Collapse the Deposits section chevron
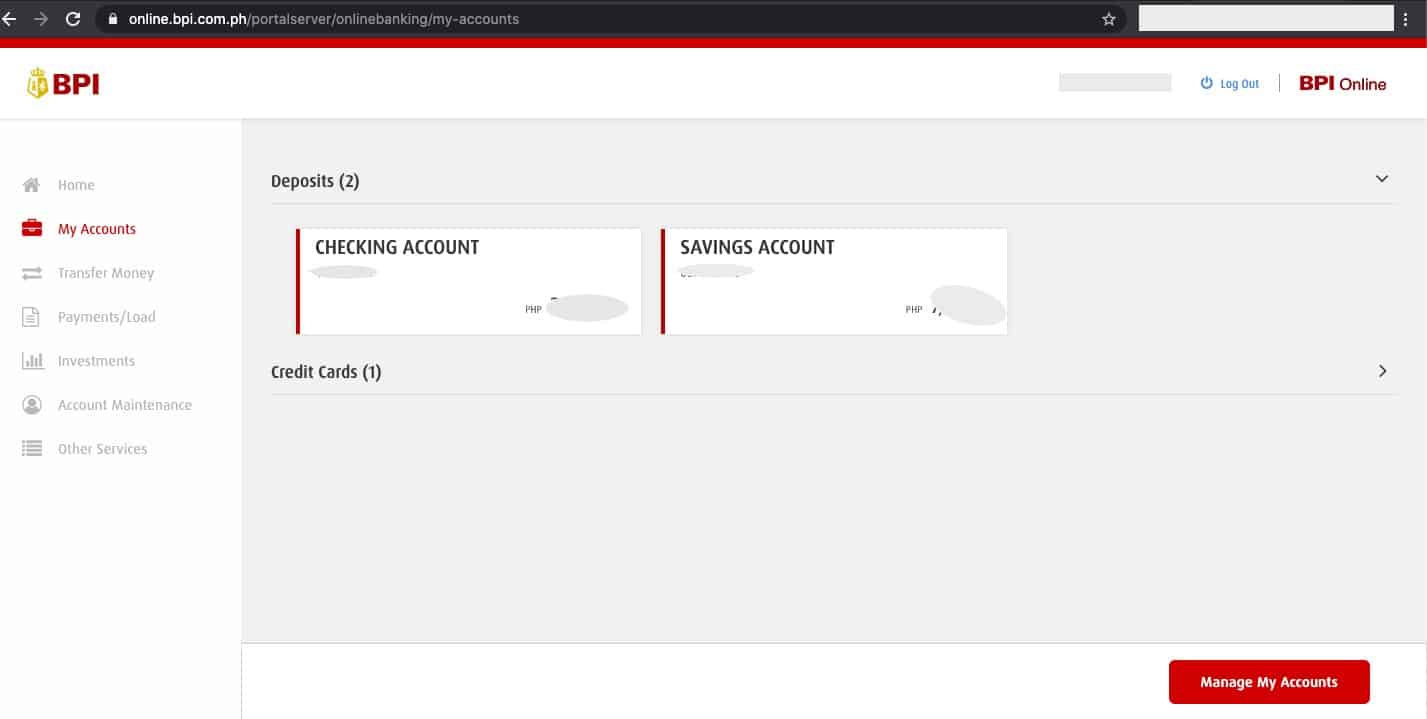Viewport: 1427px width, 719px height. pyautogui.click(x=1382, y=179)
